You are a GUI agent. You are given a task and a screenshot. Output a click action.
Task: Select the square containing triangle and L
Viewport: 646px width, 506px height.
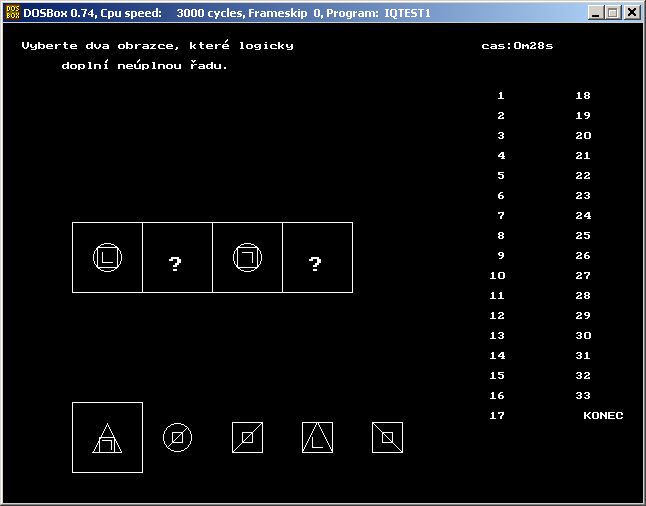[317, 437]
